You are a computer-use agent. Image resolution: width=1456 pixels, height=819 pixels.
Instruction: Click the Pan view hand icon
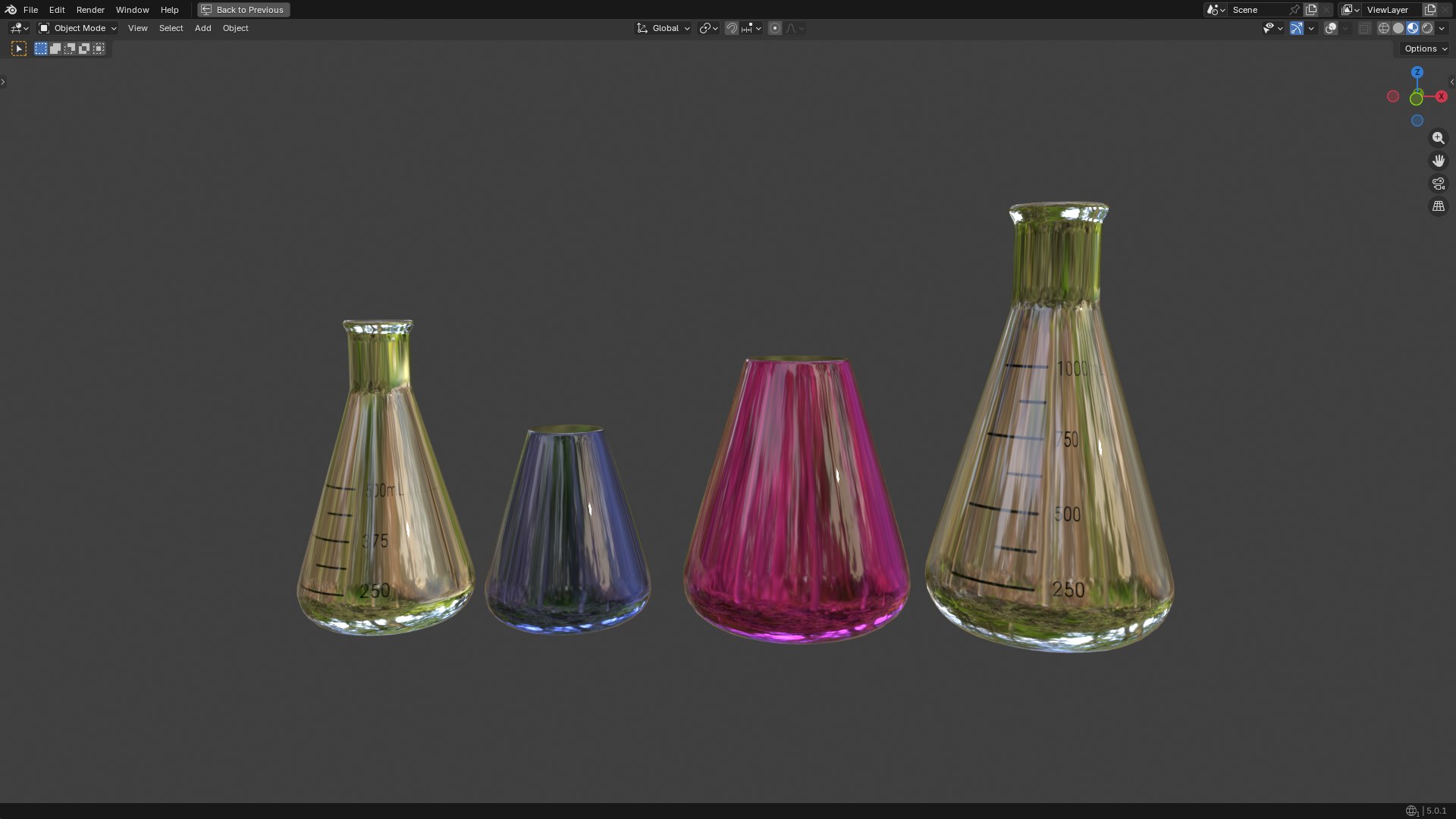[x=1438, y=161]
